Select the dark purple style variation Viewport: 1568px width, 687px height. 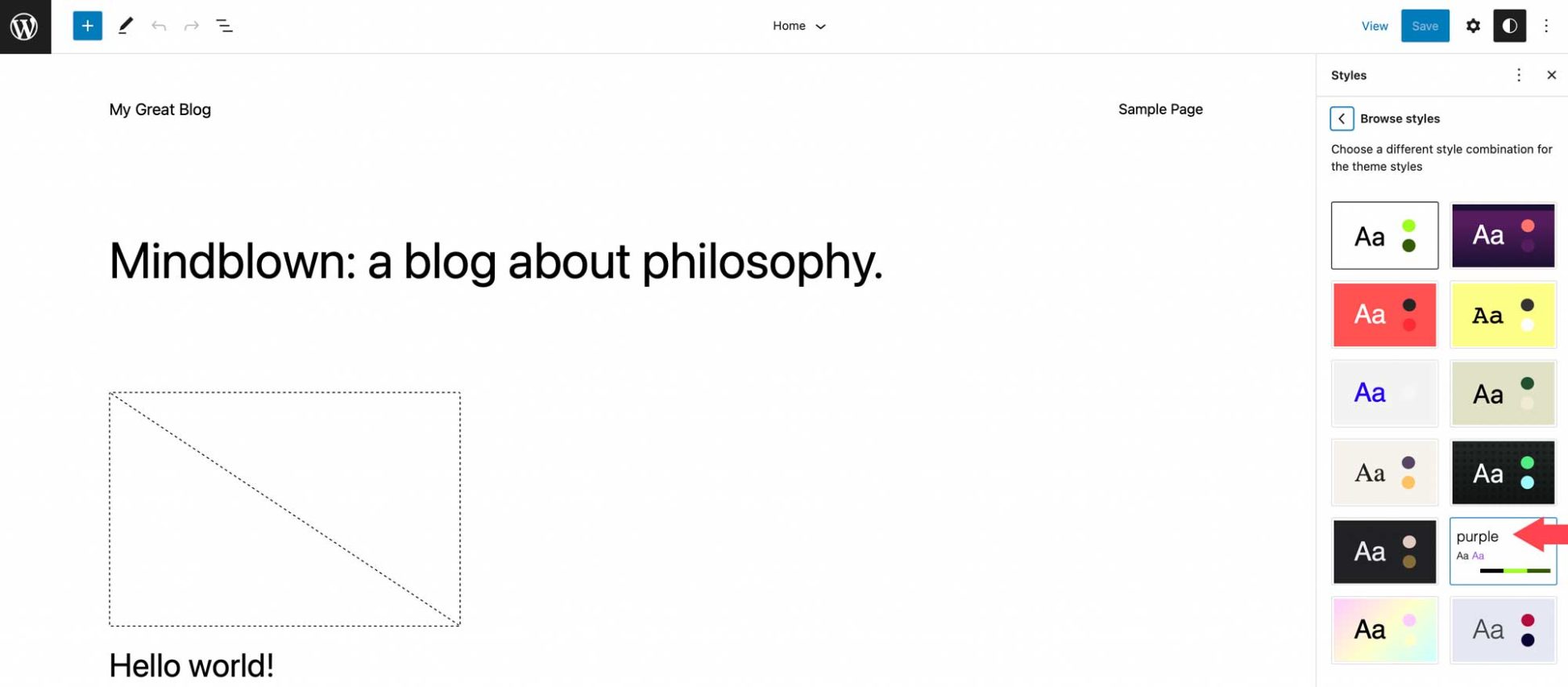(1503, 235)
